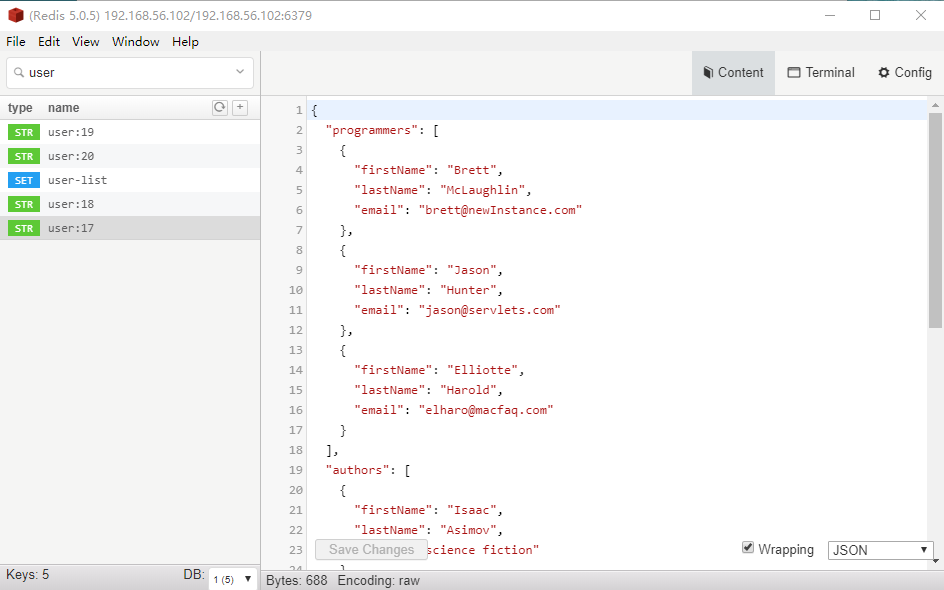944x590 pixels.
Task: Click the search magnifier icon
Action: tap(19, 72)
